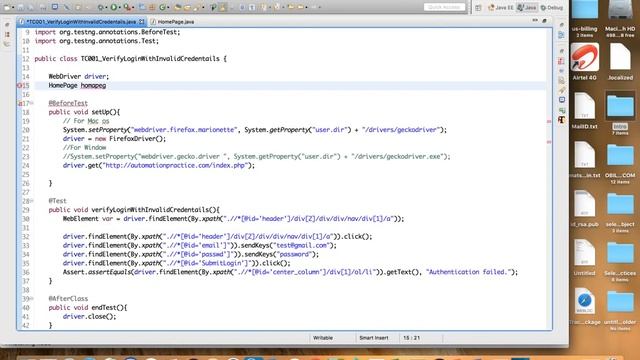Click the Run External Tools icon
This screenshot has width=640, height=360.
click(127, 7)
